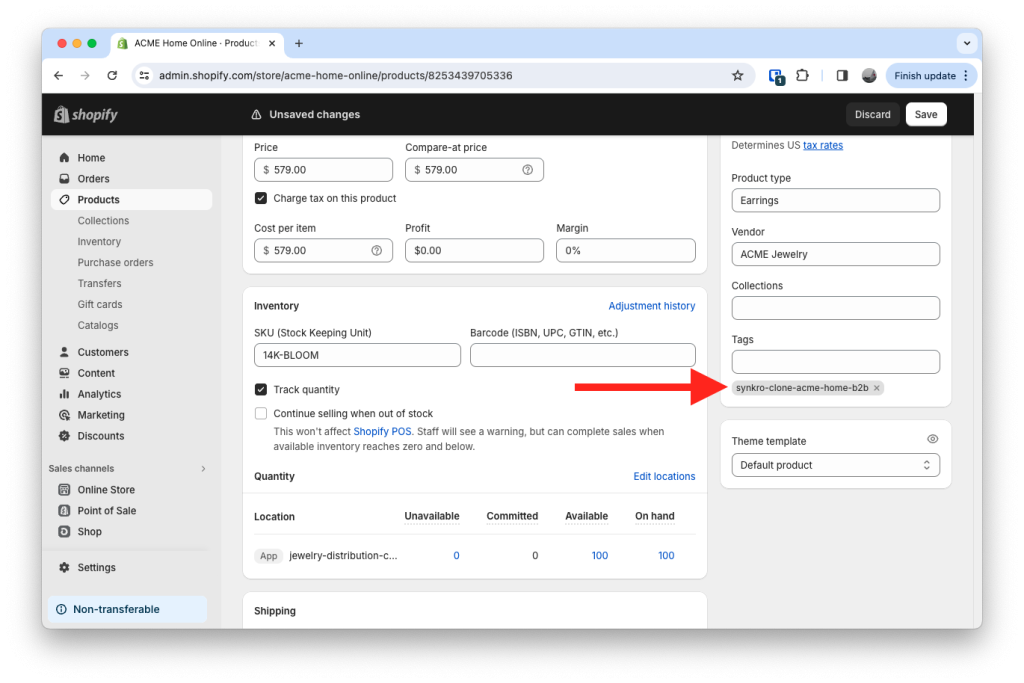Uncheck Charge tax on this product
Screen dimensions: 1024x683
click(261, 197)
